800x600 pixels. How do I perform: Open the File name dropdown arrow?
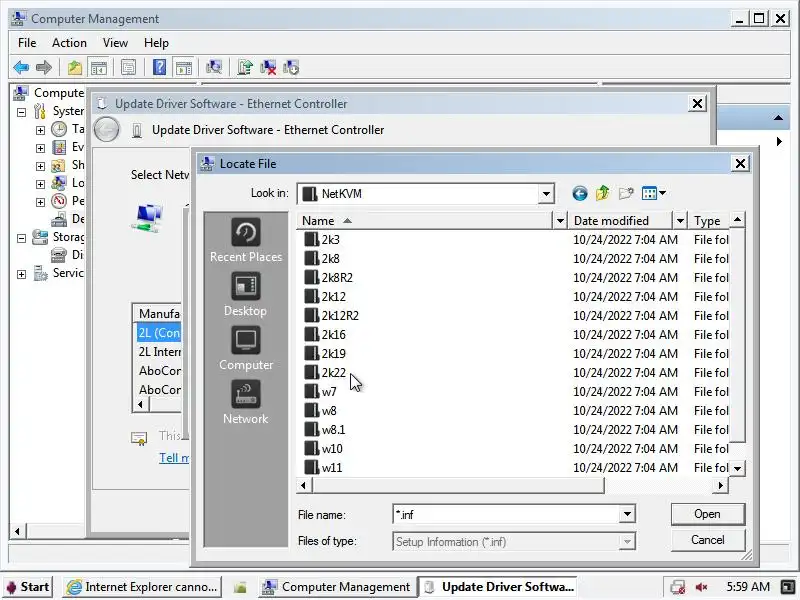click(627, 514)
